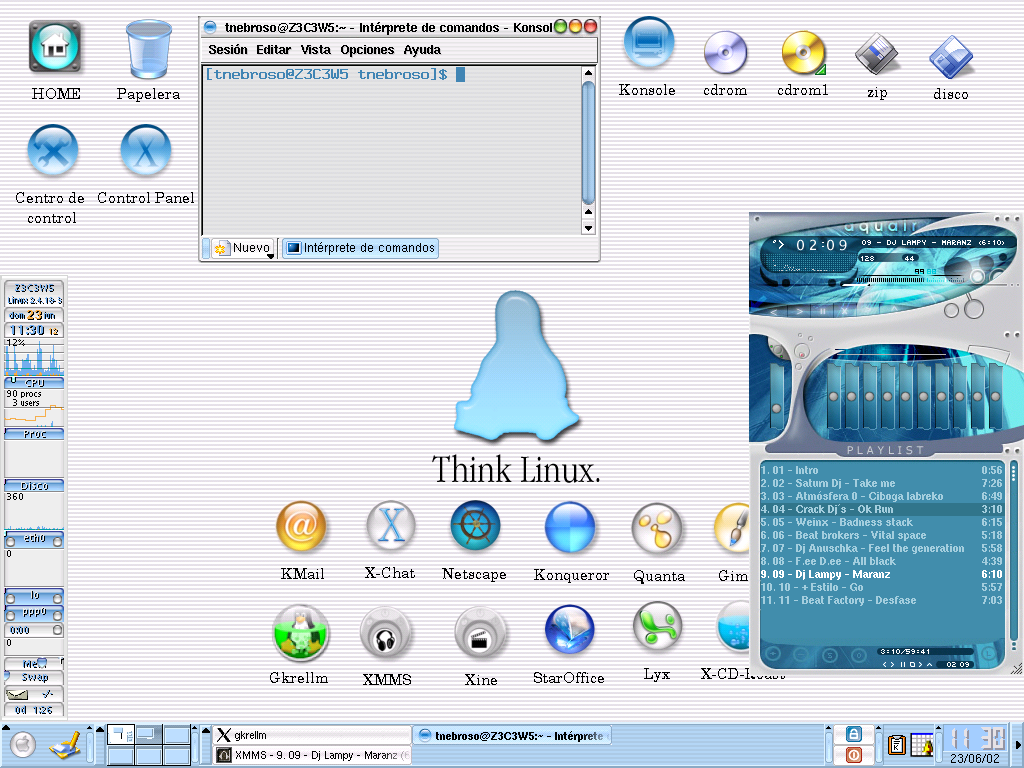Viewport: 1024px width, 768px height.
Task: Launch the Netscape browser
Action: tap(474, 527)
